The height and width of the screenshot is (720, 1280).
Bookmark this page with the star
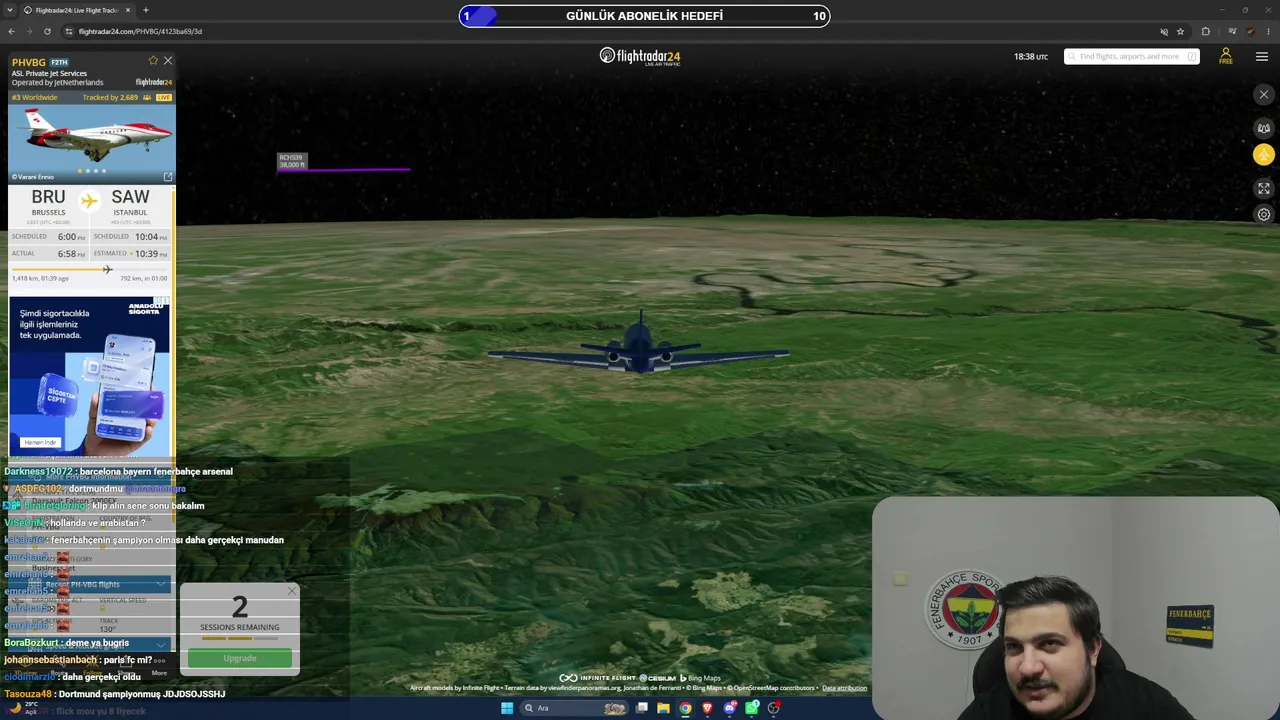coord(1180,31)
